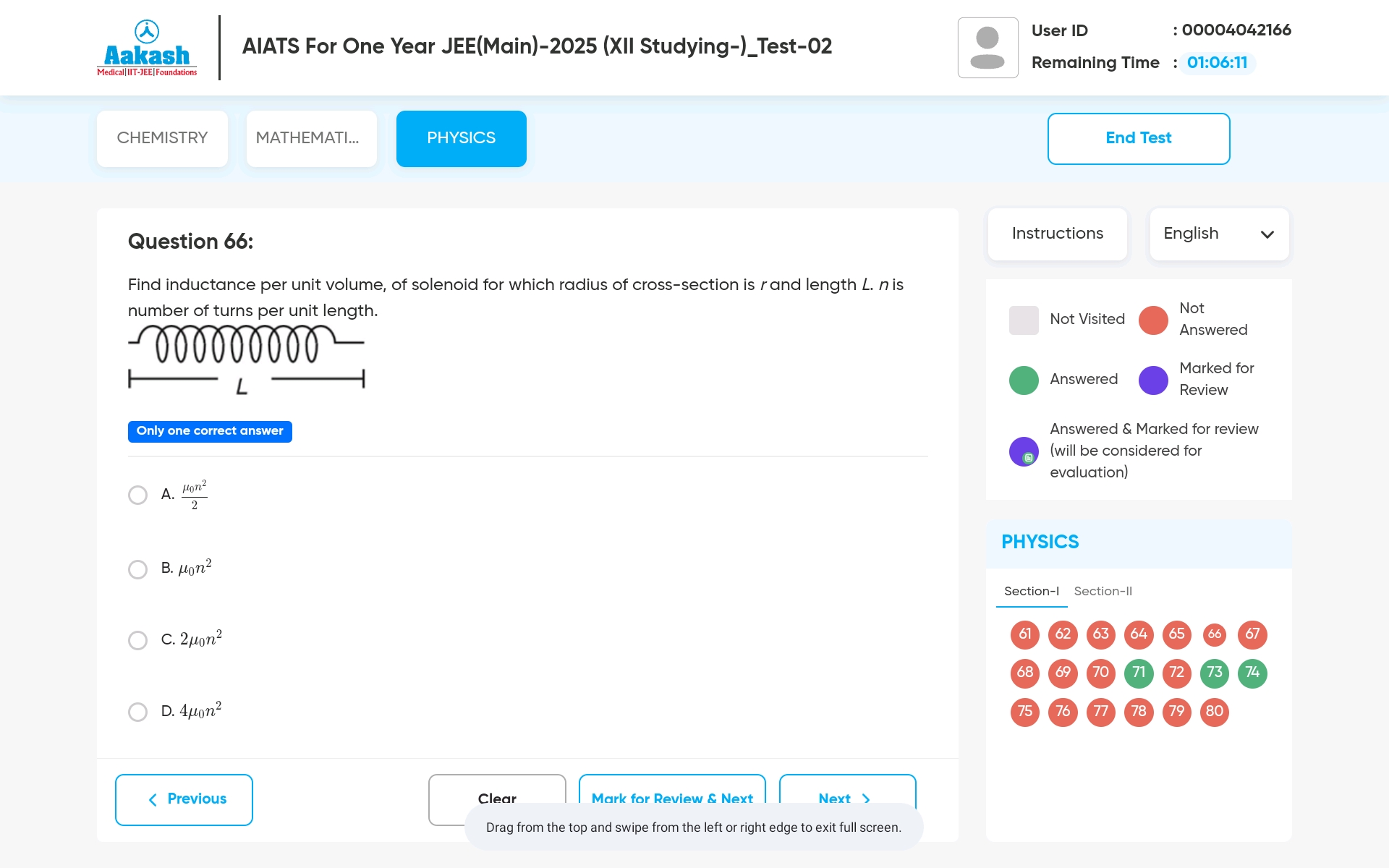Open question 61 in palette

tap(1024, 634)
